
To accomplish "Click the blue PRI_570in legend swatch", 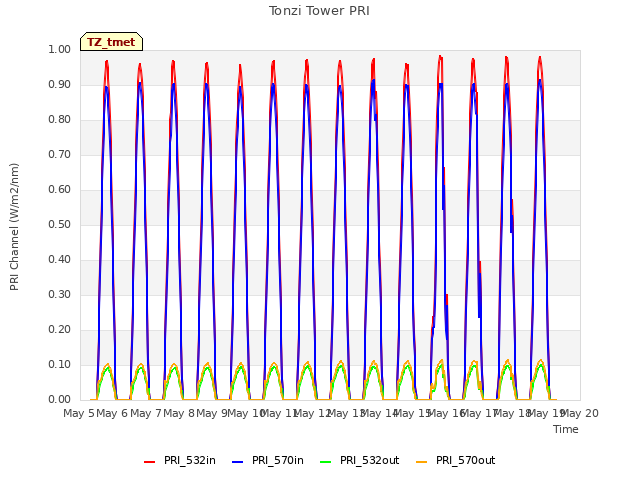I will point(238,462).
